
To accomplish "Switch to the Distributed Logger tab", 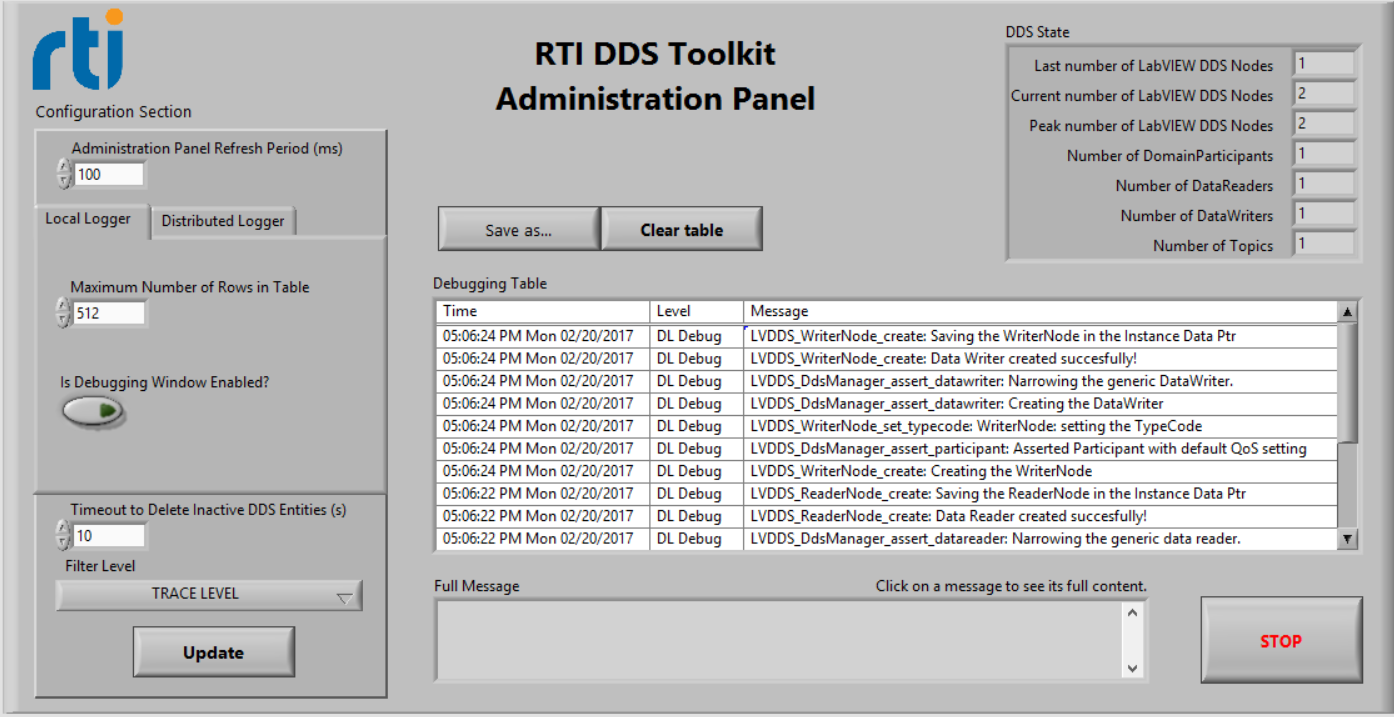I will tap(222, 221).
